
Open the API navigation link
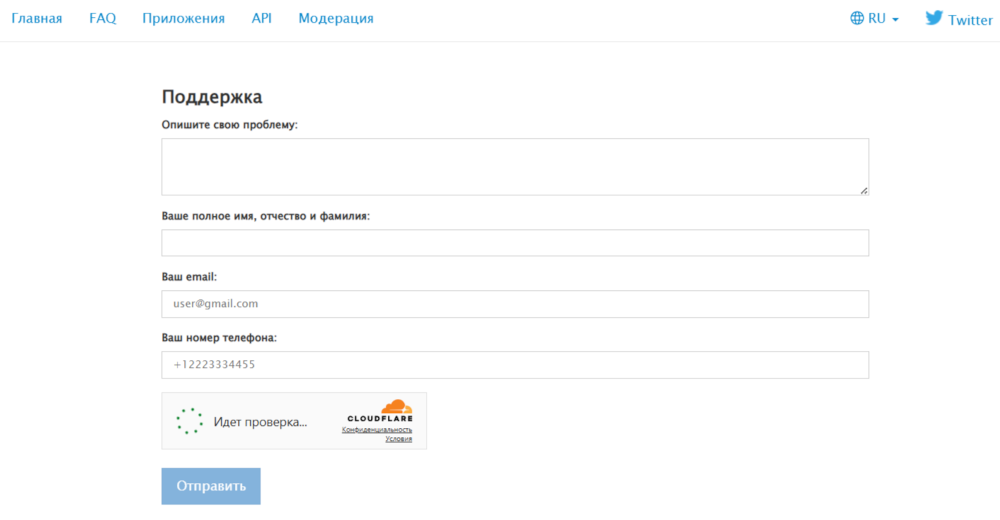click(261, 19)
